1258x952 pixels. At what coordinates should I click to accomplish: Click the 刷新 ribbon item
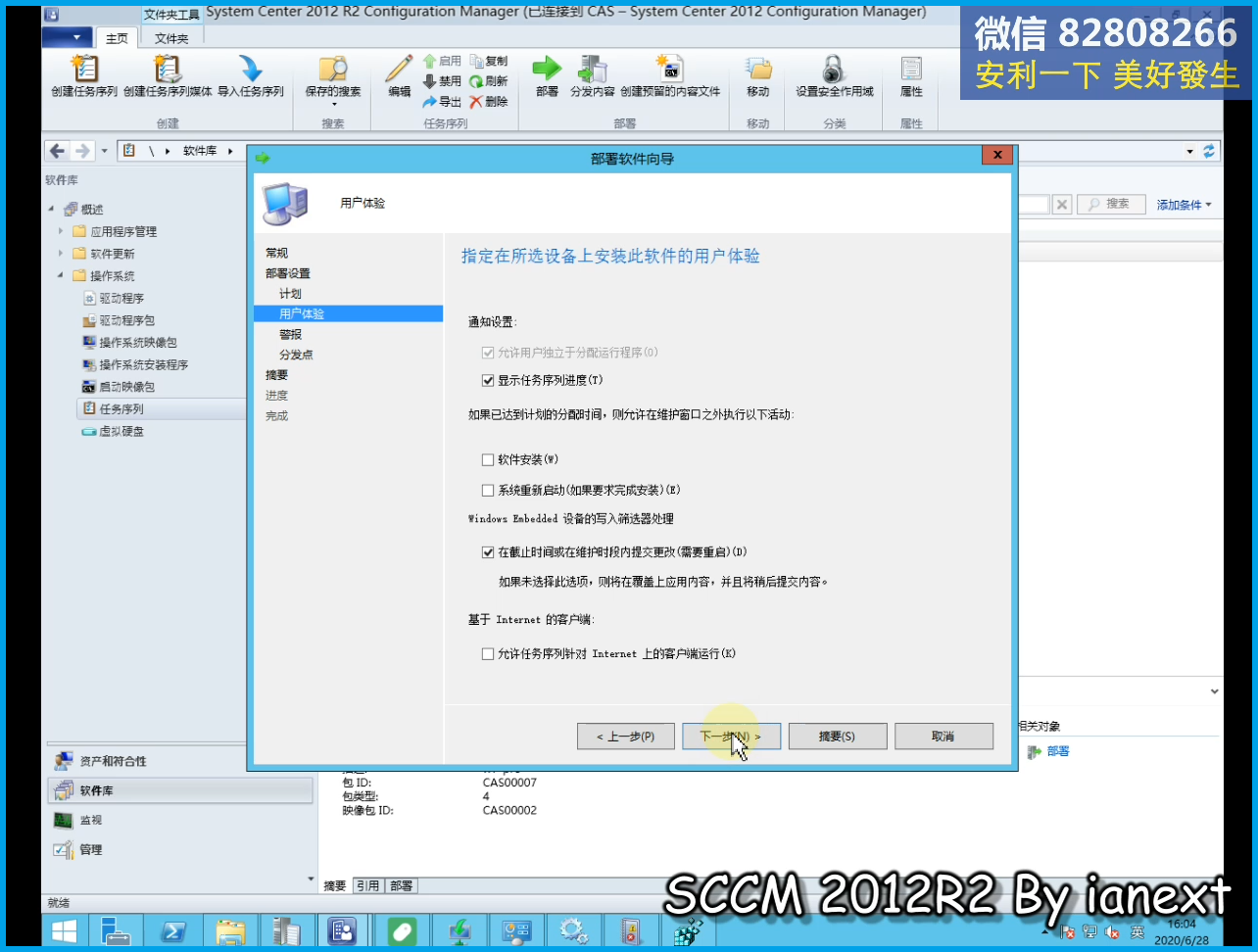tap(489, 81)
